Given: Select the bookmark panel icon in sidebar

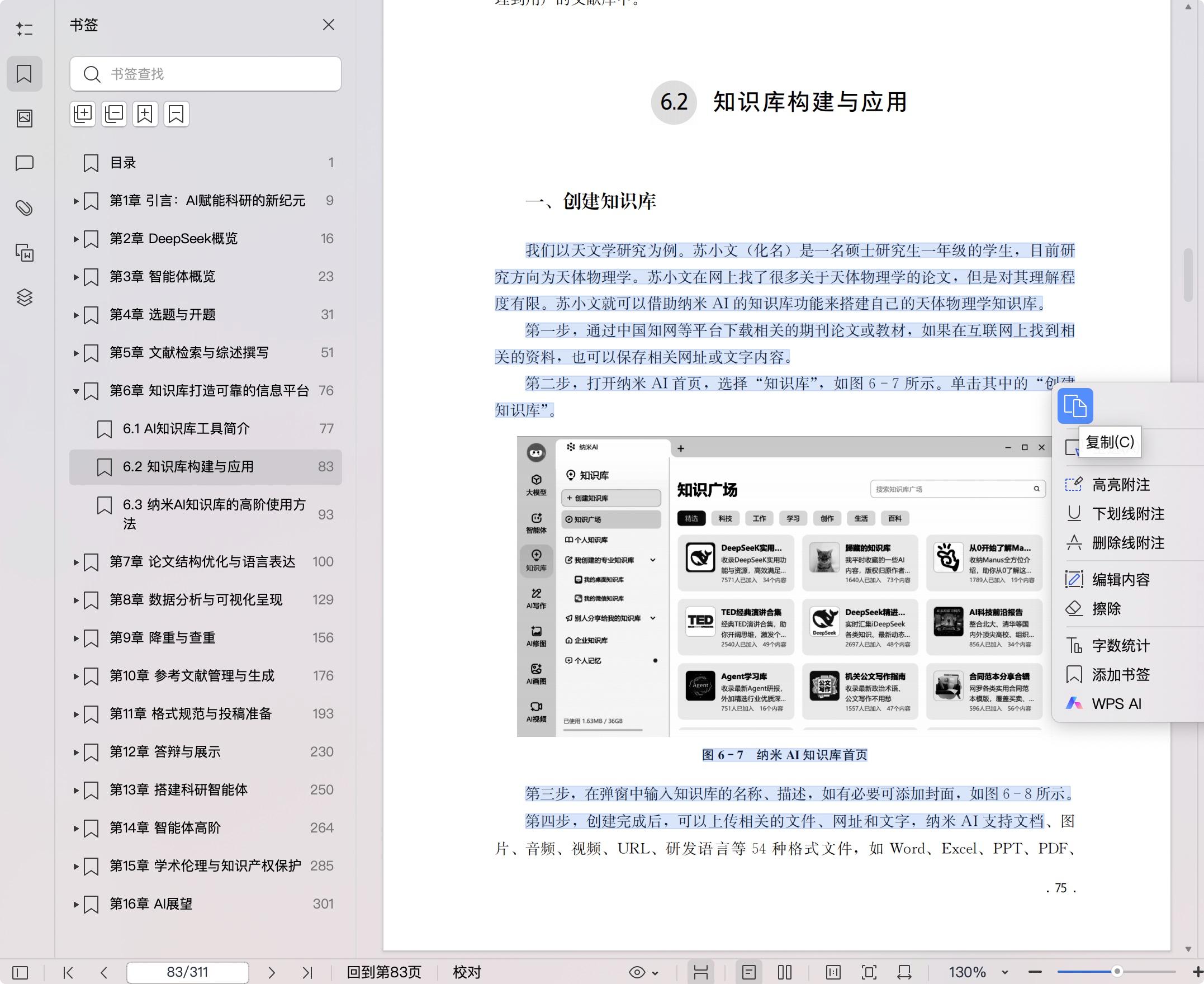Looking at the screenshot, I should click(25, 74).
